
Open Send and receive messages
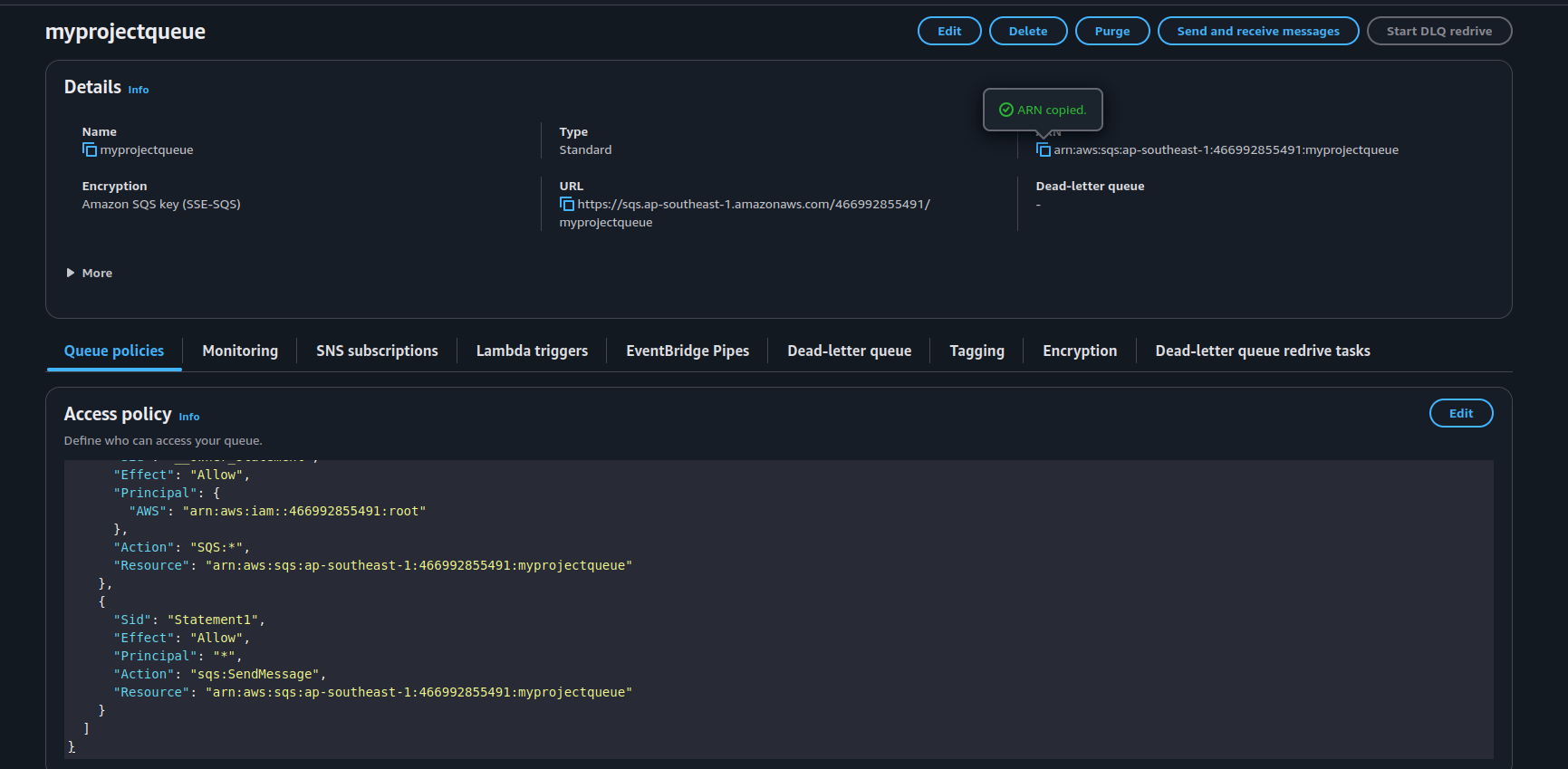(1257, 31)
